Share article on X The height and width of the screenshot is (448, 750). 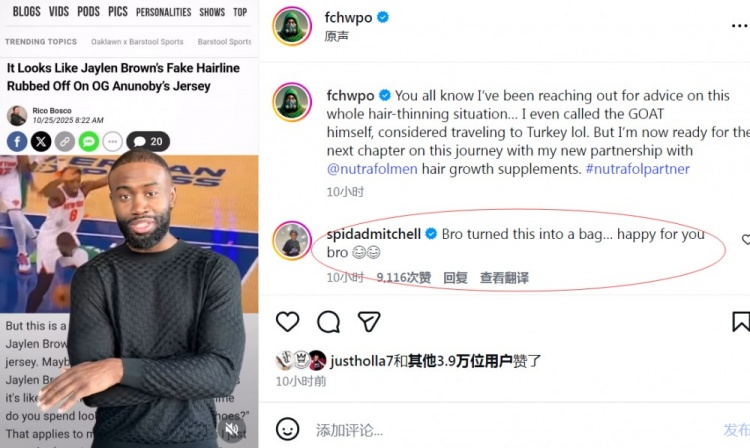click(x=41, y=142)
